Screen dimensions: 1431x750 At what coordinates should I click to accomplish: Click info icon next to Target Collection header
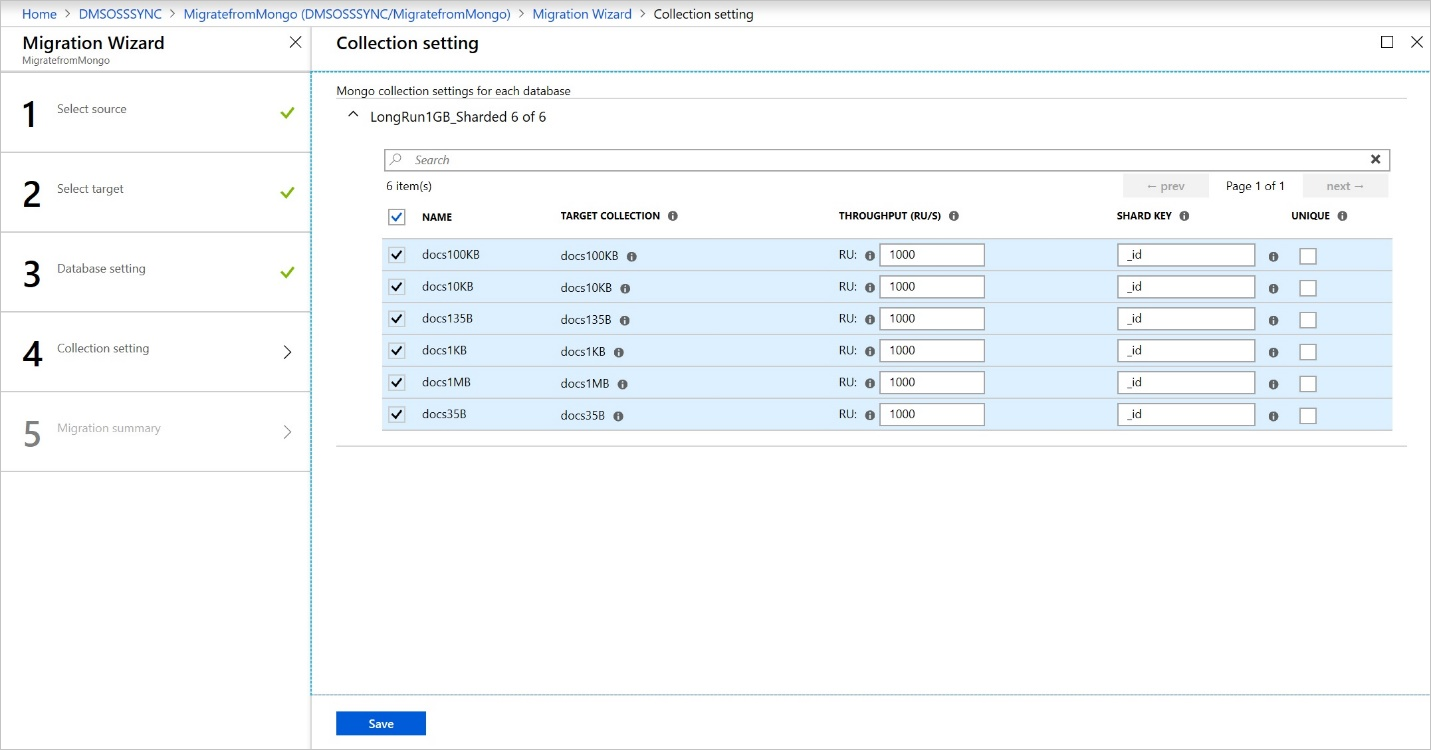coord(673,216)
